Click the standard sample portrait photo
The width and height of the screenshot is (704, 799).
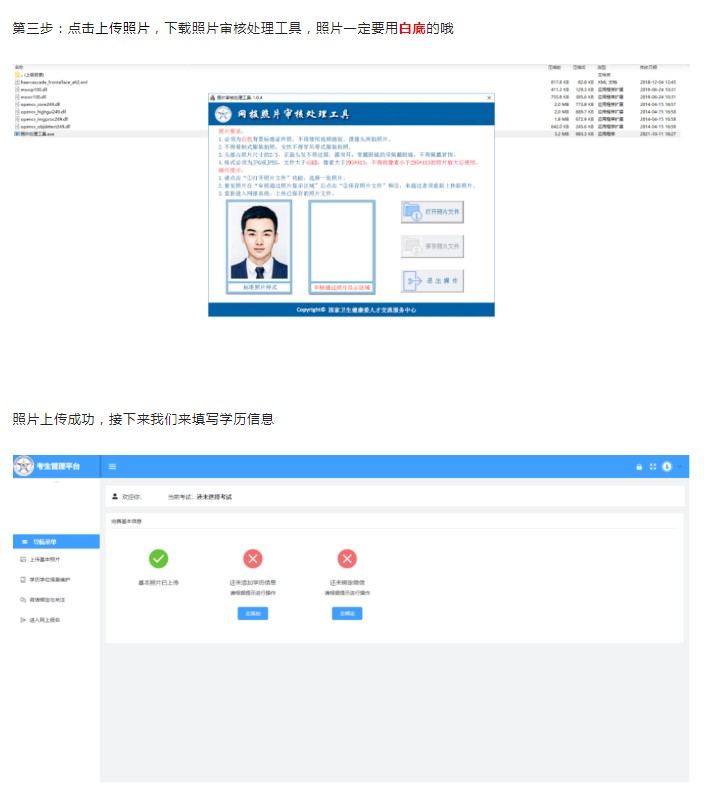[x=259, y=241]
